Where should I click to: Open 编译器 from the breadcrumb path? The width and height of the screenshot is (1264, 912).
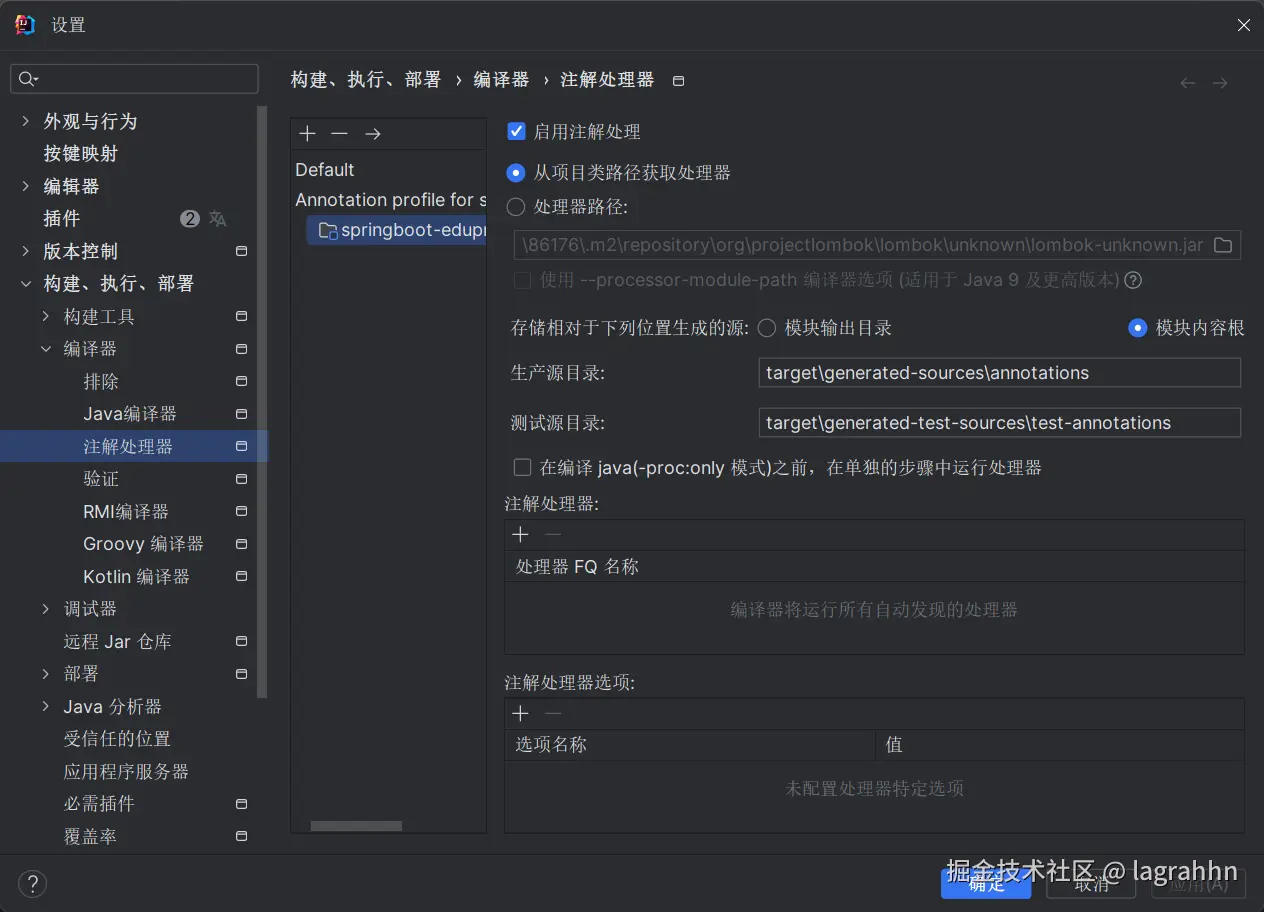(501, 79)
